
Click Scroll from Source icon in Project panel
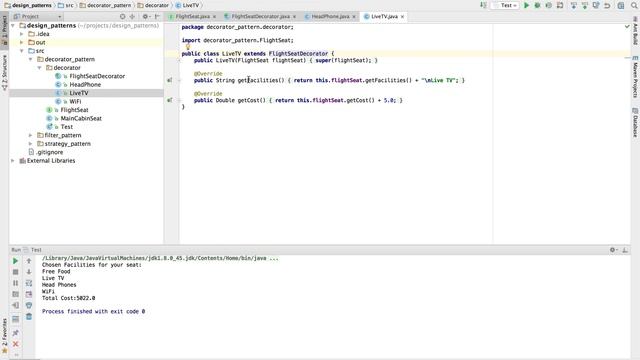[122, 17]
